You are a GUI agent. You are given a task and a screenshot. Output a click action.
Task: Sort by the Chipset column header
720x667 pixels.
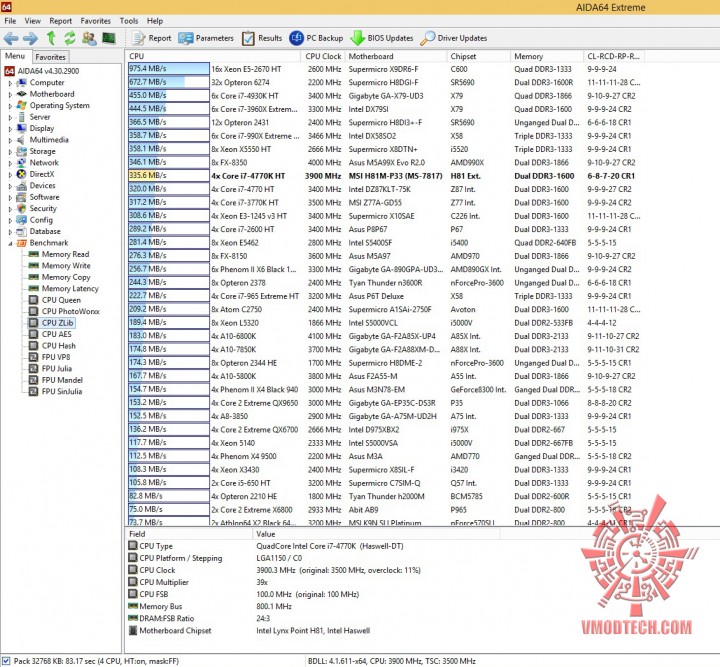point(478,56)
